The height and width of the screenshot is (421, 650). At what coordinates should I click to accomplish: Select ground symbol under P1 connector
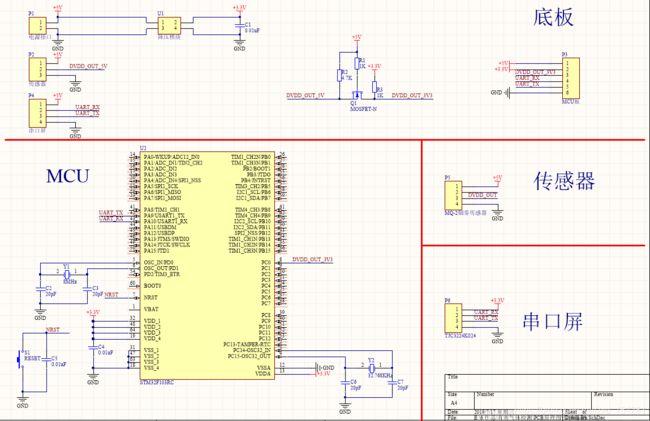coord(58,43)
